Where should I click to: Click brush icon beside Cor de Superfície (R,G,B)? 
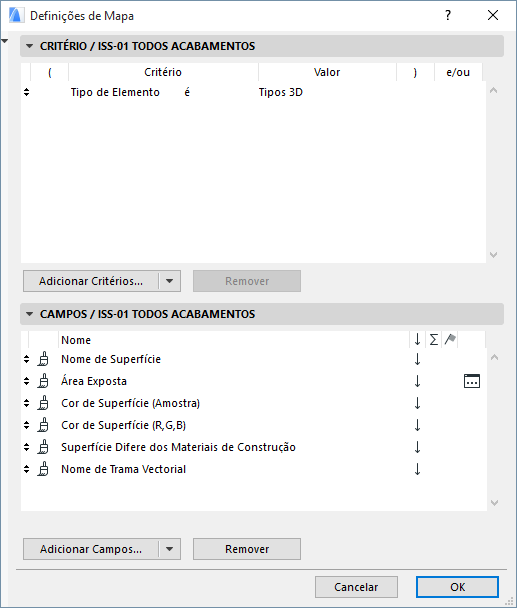coord(43,425)
